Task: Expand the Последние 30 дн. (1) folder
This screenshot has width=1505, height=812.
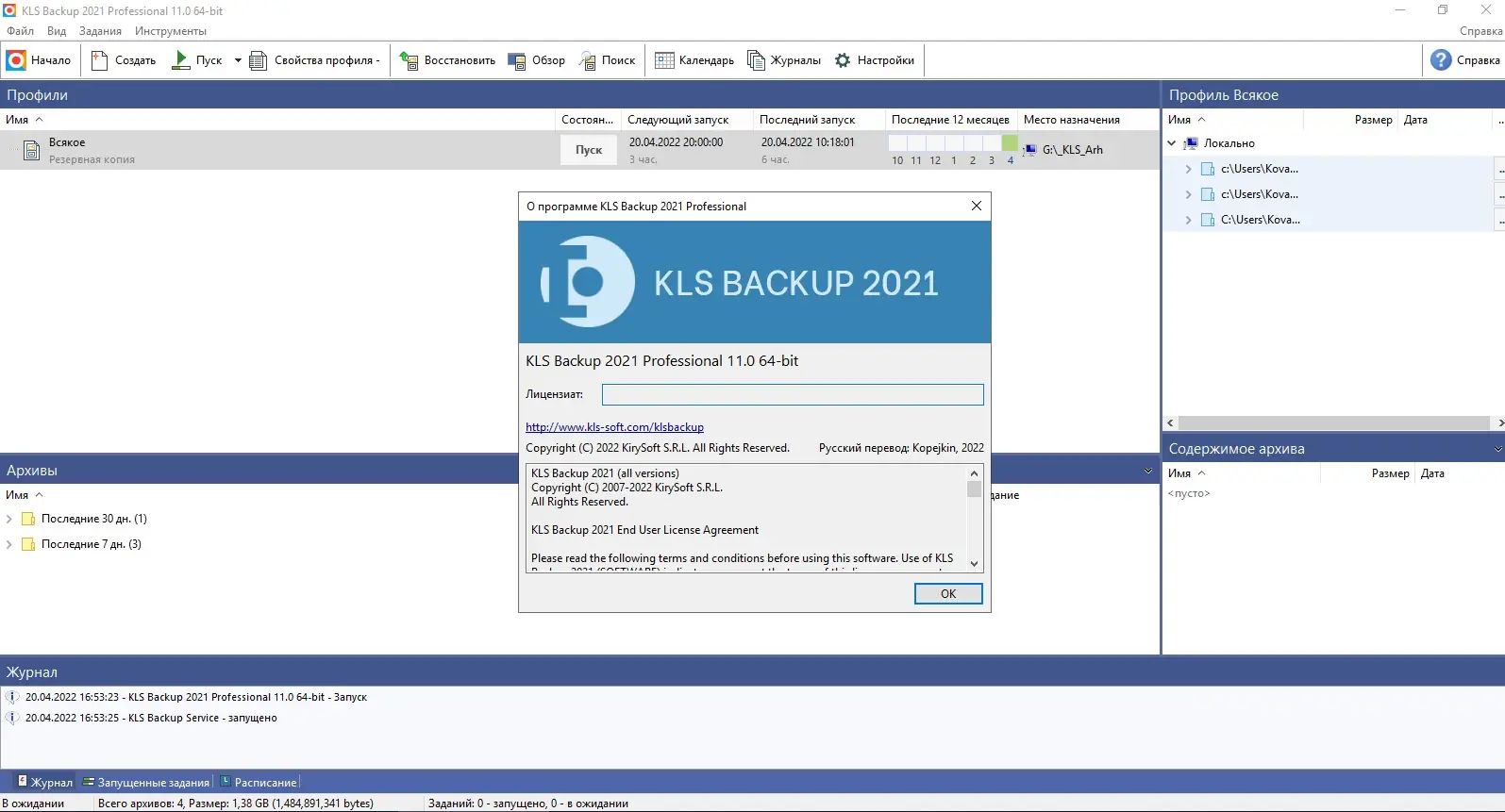Action: click(x=8, y=519)
